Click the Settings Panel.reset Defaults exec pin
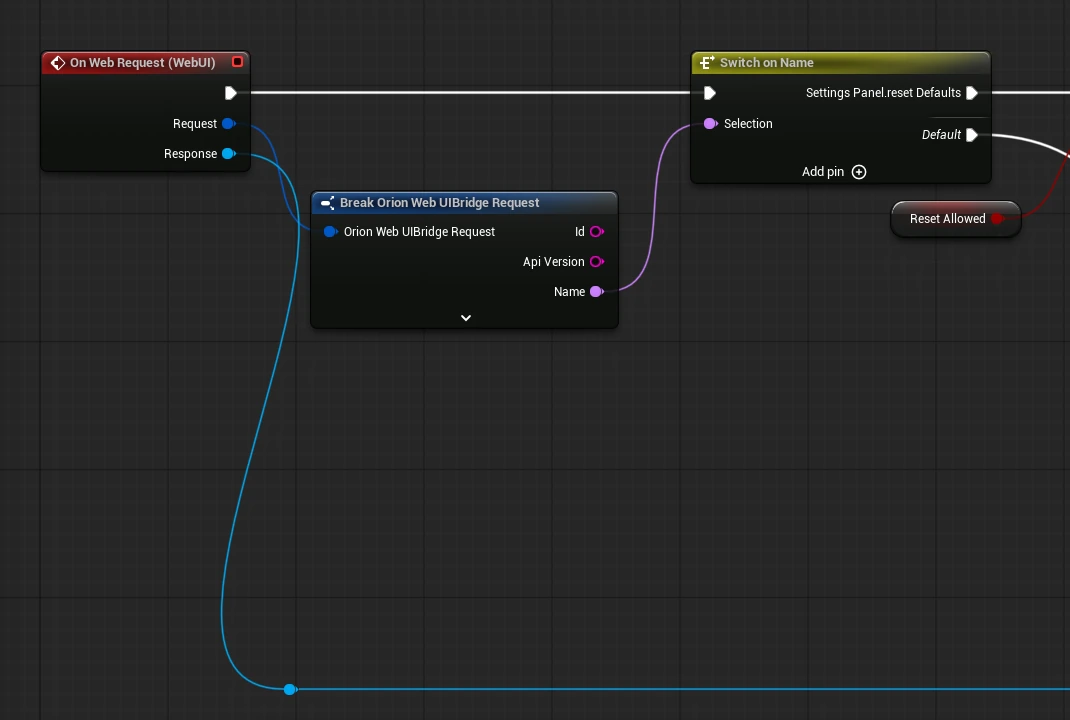The height and width of the screenshot is (720, 1070). (972, 93)
